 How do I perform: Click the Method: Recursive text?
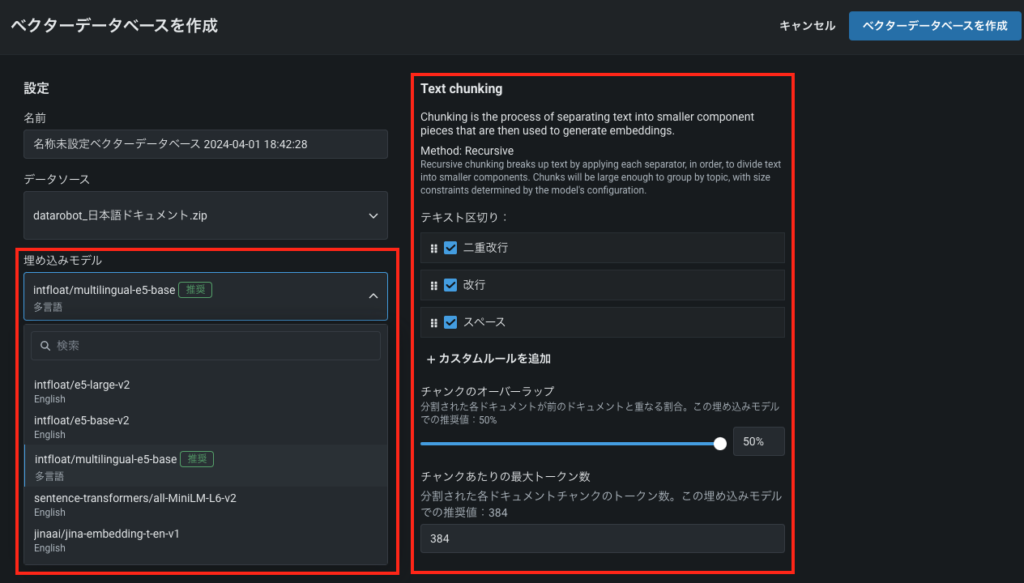pos(467,151)
